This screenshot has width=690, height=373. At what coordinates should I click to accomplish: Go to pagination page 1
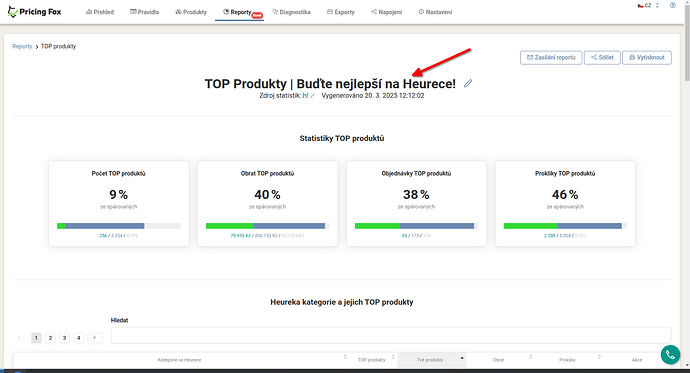(x=36, y=338)
